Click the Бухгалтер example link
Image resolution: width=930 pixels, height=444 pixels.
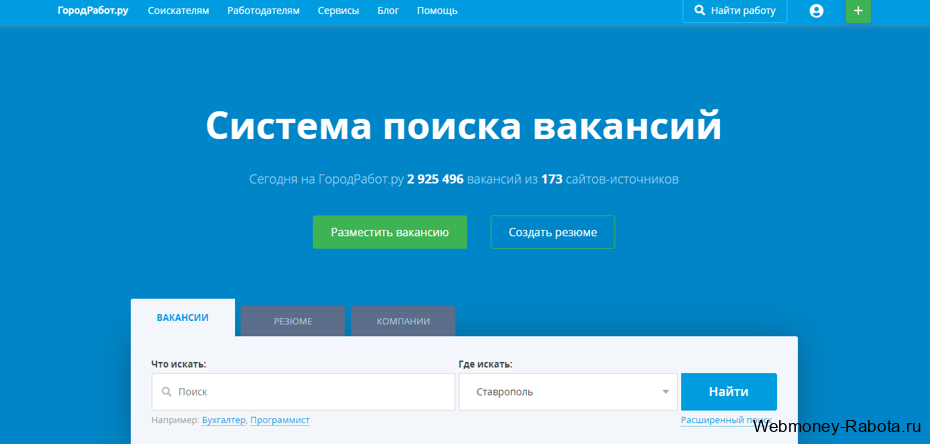coord(224,420)
